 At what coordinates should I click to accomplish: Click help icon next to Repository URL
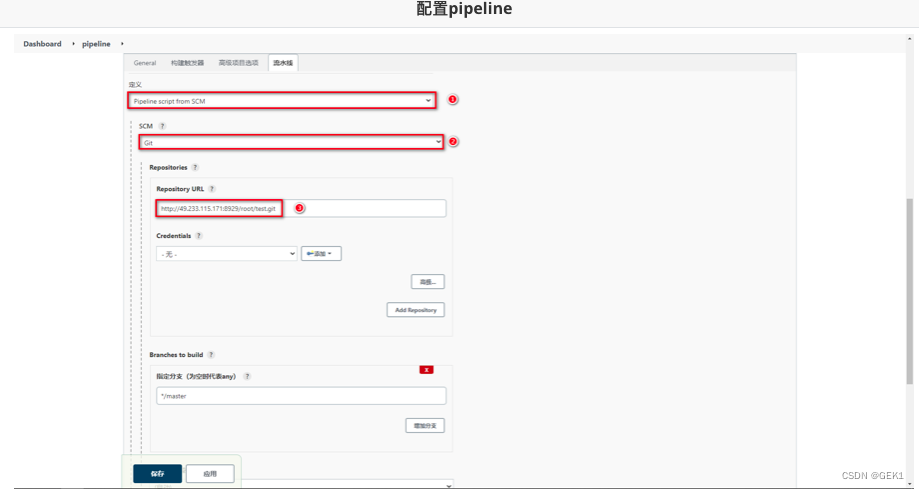(x=212, y=189)
